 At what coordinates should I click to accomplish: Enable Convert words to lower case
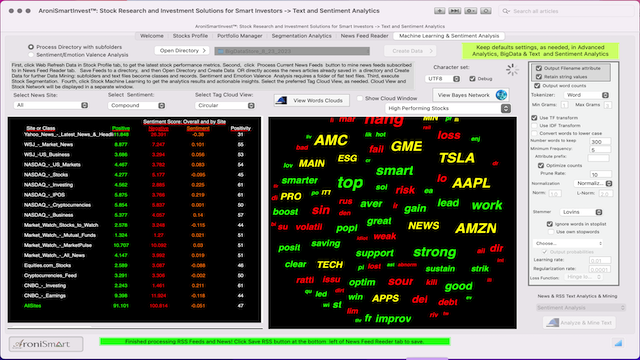534,133
